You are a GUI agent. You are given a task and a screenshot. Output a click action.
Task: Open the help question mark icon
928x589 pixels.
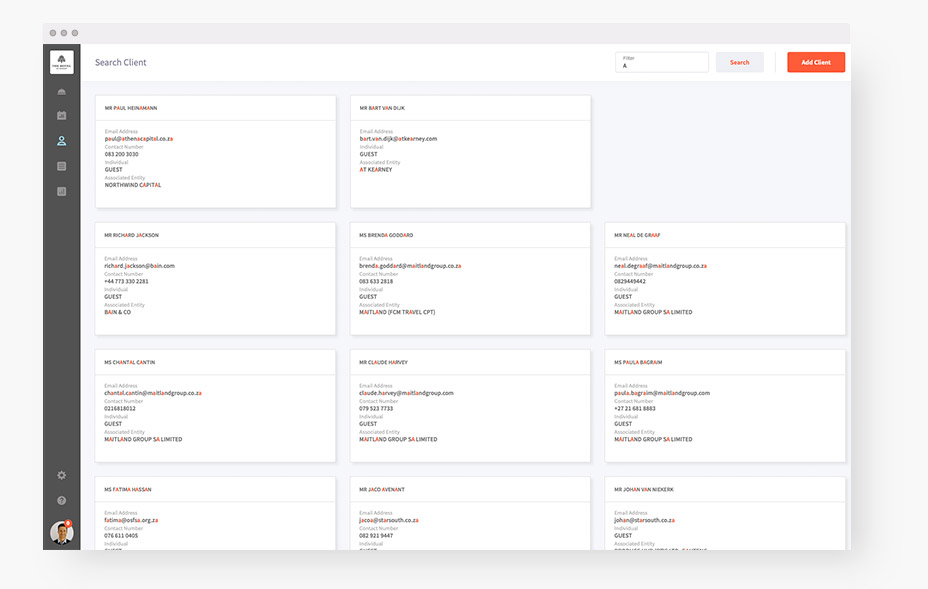pos(62,501)
